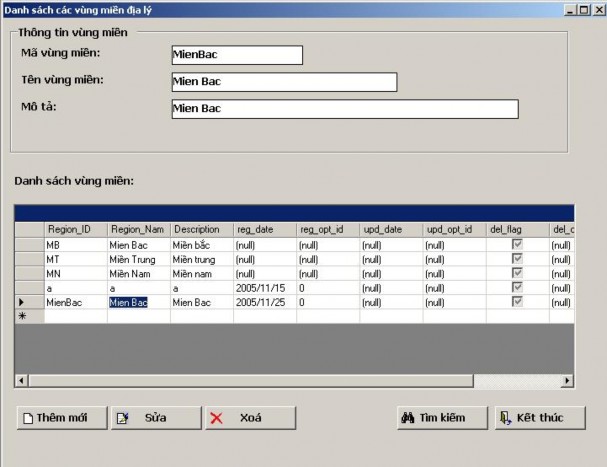This screenshot has width=607, height=467.
Task: Click the exit door icon on Kết thúc
Action: [505, 418]
